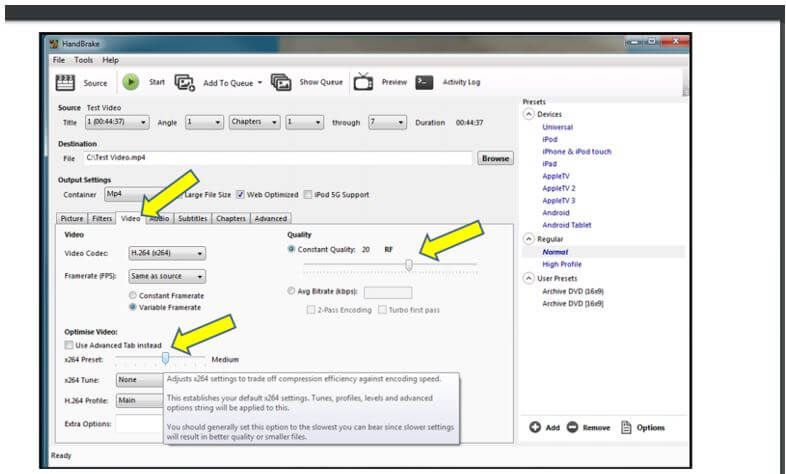Image resolution: width=786 pixels, height=474 pixels.
Task: Open the Show Queue icon
Action: click(281, 82)
